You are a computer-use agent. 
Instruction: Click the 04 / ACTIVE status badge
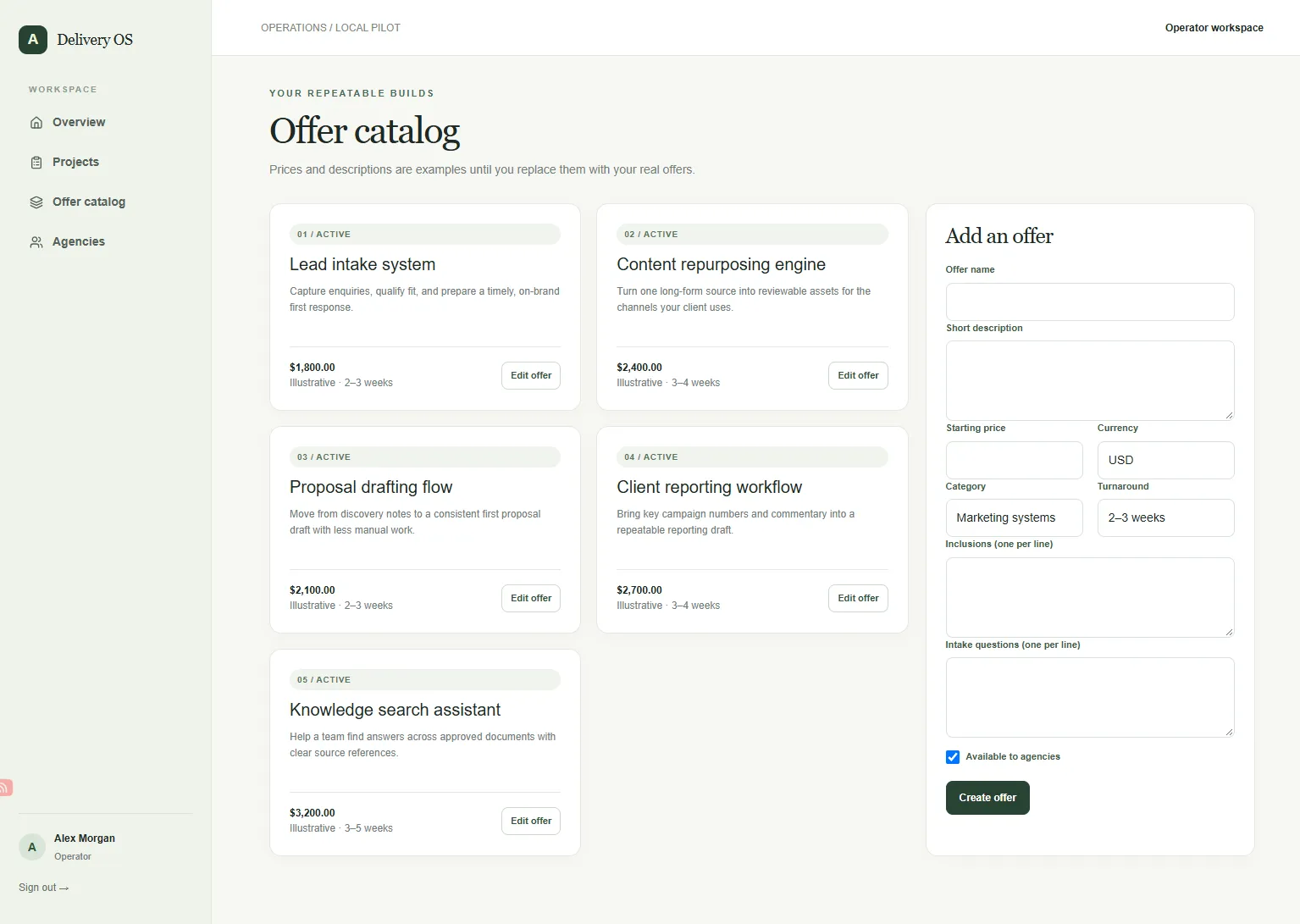point(752,456)
